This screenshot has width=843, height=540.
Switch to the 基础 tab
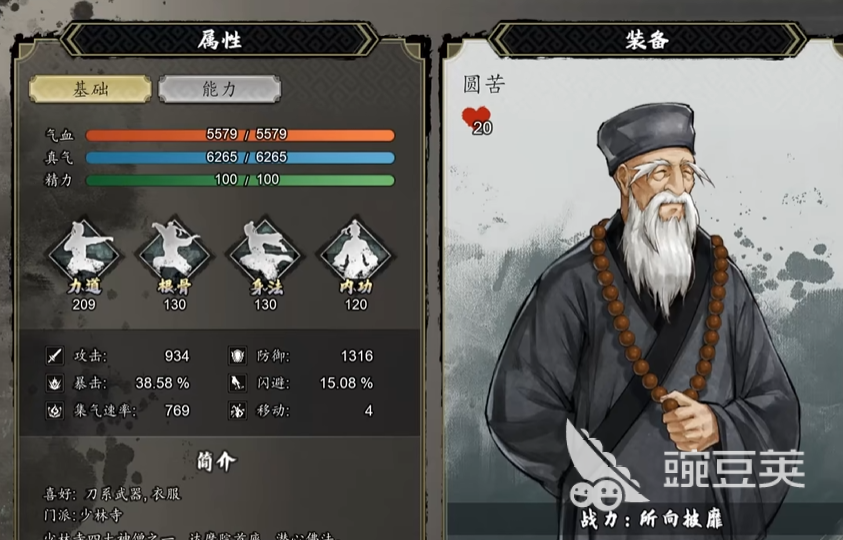pyautogui.click(x=90, y=89)
